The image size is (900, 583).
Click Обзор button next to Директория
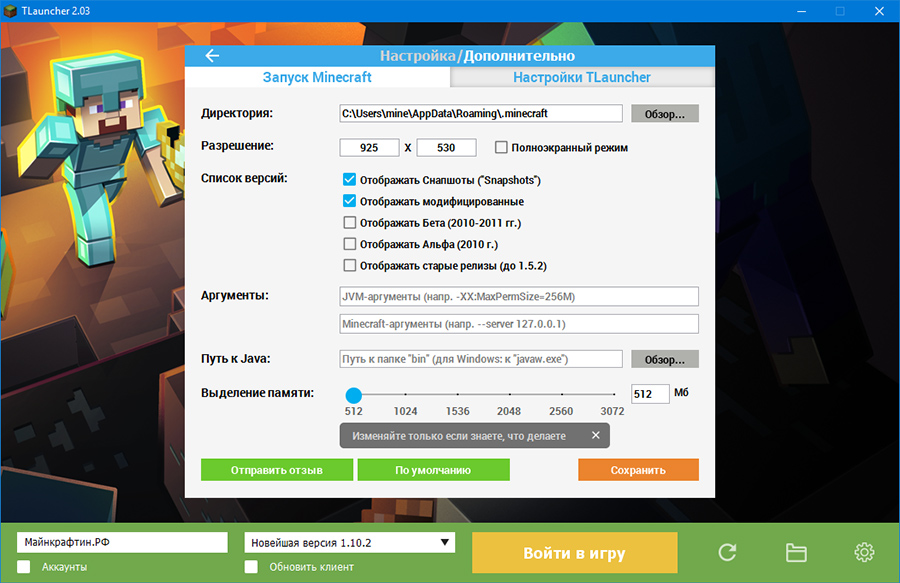click(x=664, y=114)
